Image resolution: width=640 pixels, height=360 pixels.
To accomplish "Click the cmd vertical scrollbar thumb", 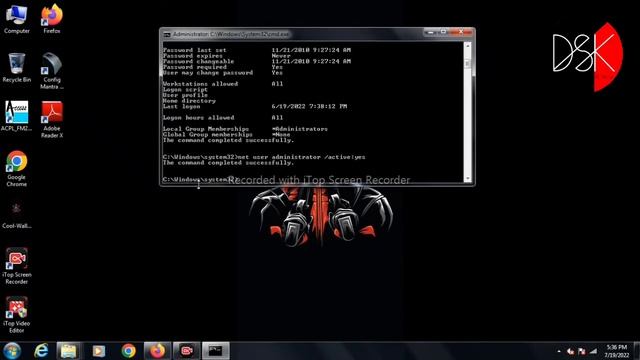I will point(467,64).
